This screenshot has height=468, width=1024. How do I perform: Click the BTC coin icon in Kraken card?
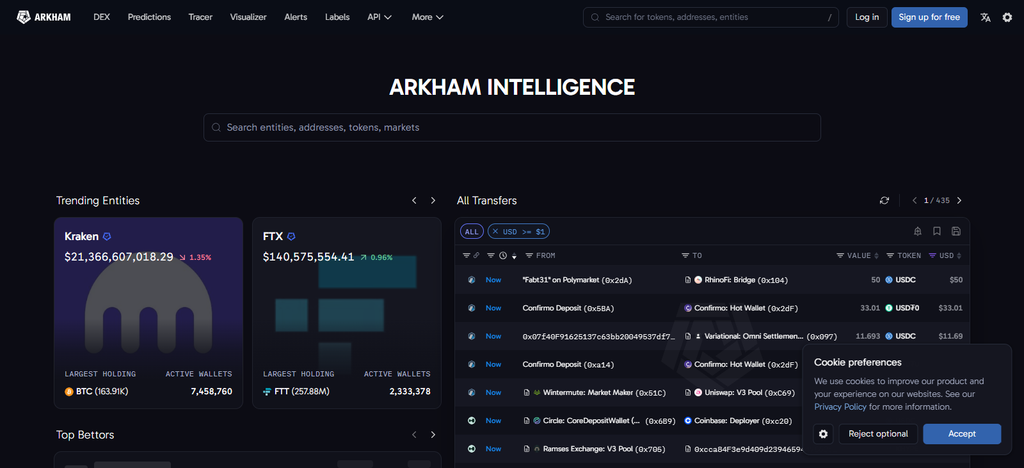[69, 392]
